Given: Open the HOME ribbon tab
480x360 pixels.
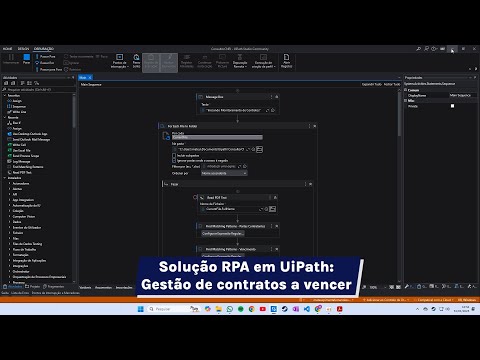Looking at the screenshot, I should [7, 49].
